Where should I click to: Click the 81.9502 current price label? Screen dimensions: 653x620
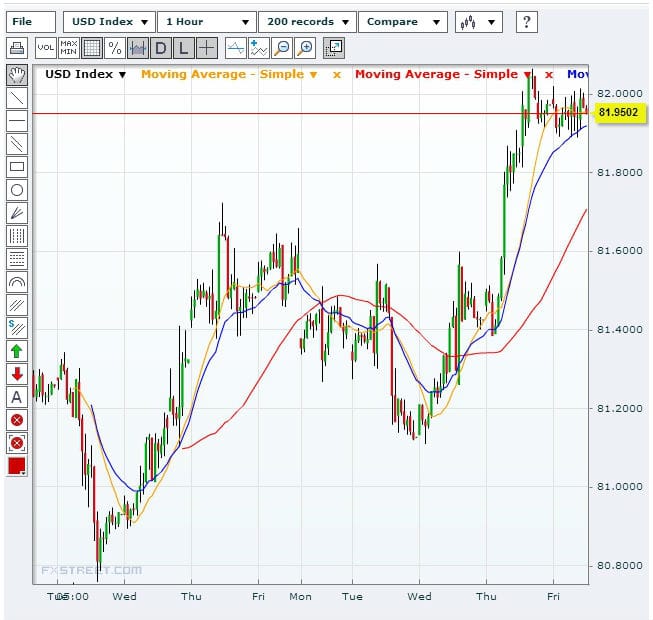[x=618, y=112]
